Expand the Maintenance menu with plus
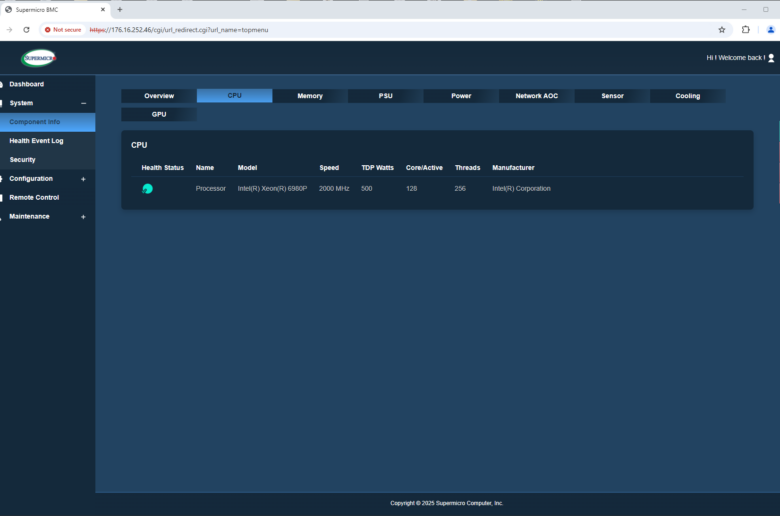The width and height of the screenshot is (780, 516). (84, 216)
